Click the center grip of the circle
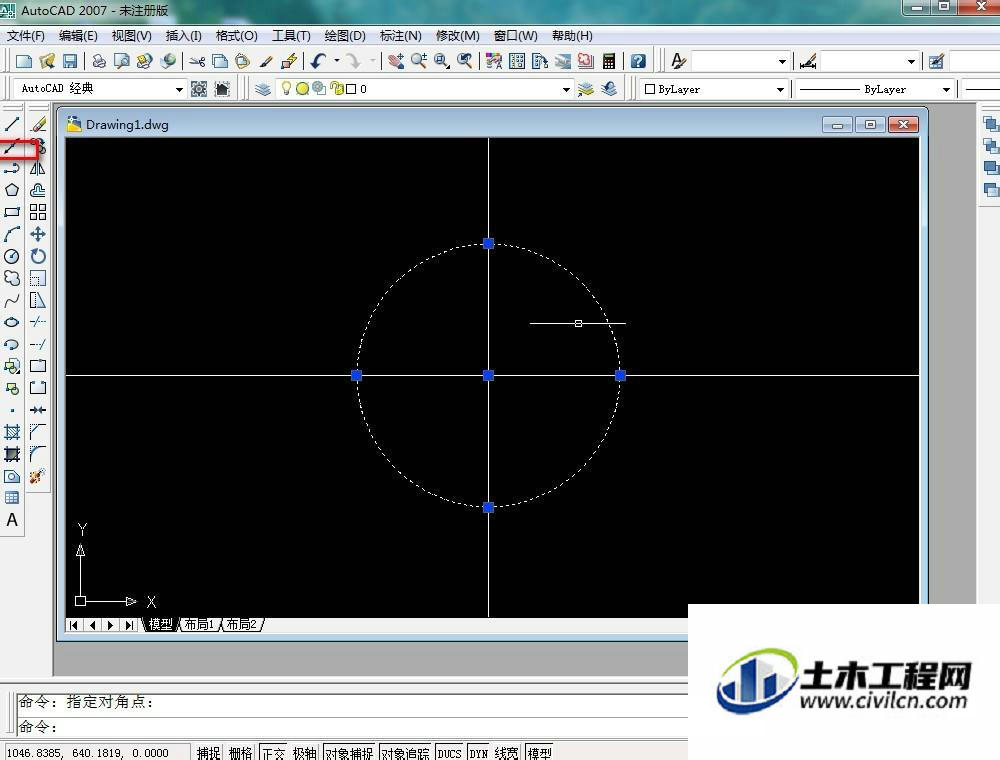 coord(489,376)
